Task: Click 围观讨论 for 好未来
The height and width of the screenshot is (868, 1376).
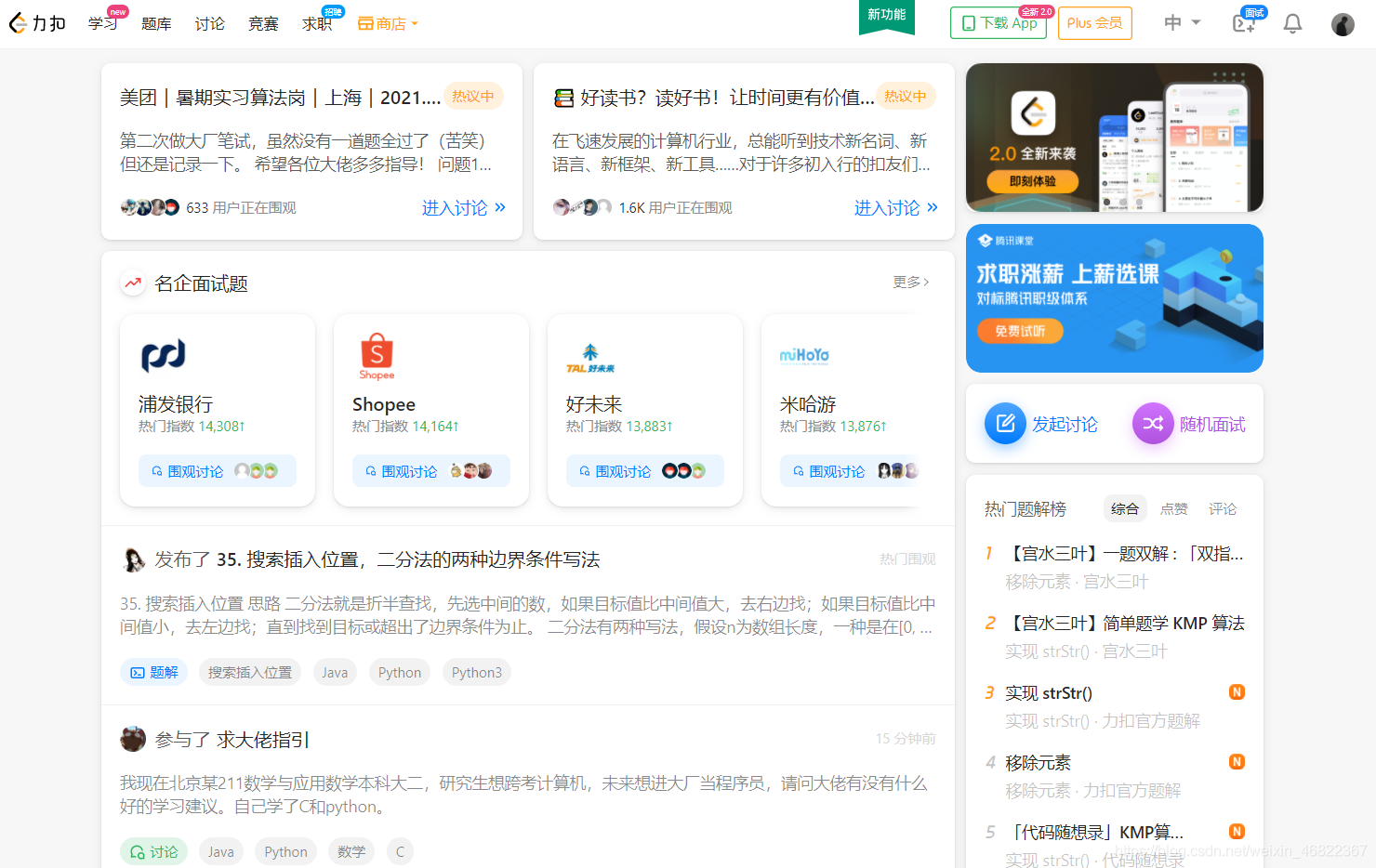Action: pyautogui.click(x=645, y=470)
